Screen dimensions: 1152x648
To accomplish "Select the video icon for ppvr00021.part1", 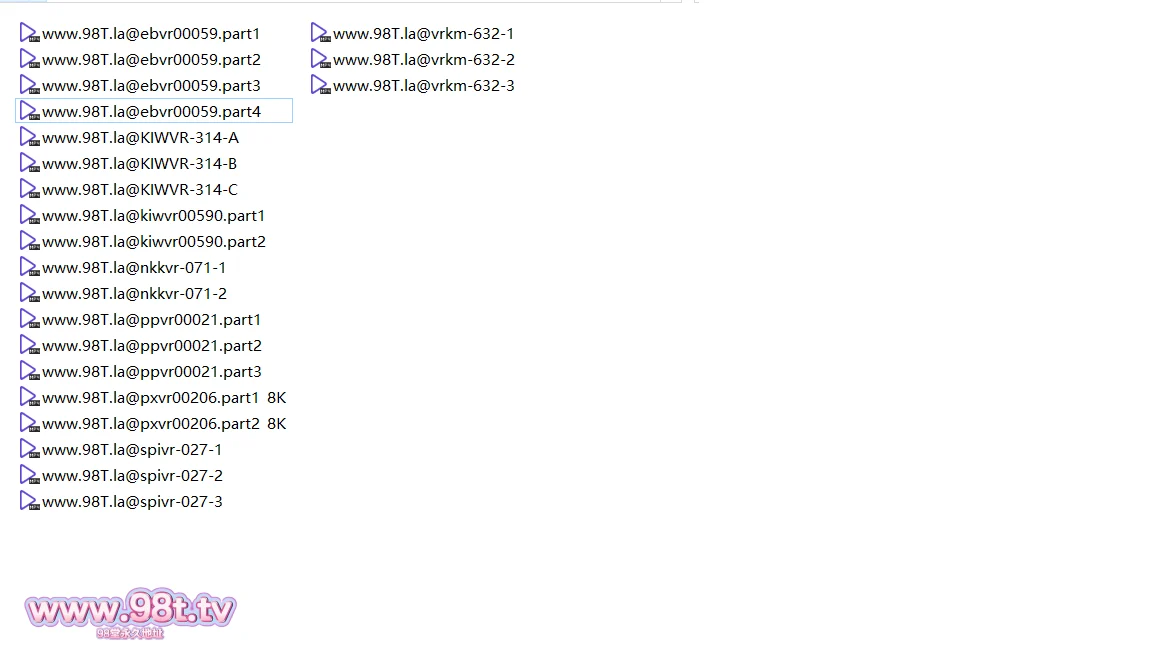I will pos(29,320).
